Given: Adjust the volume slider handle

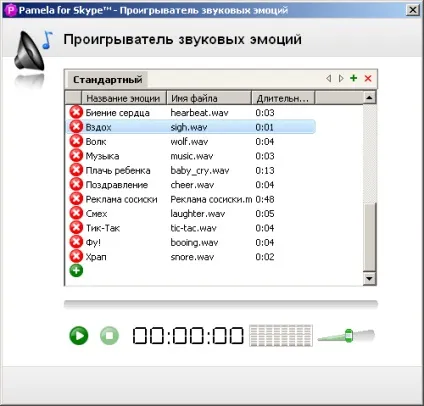Looking at the screenshot, I should [349, 335].
